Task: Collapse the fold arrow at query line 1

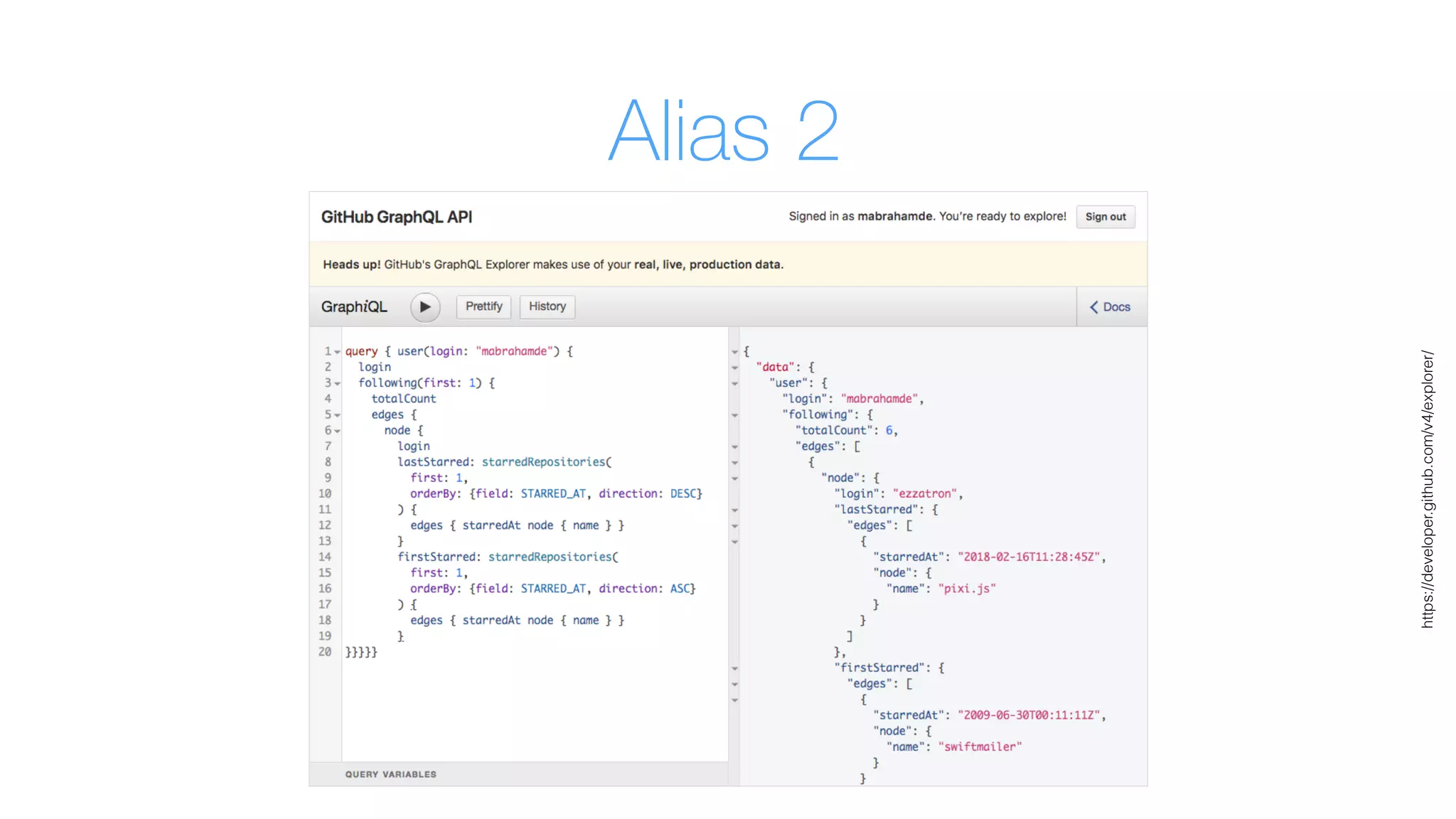Action: coord(338,352)
